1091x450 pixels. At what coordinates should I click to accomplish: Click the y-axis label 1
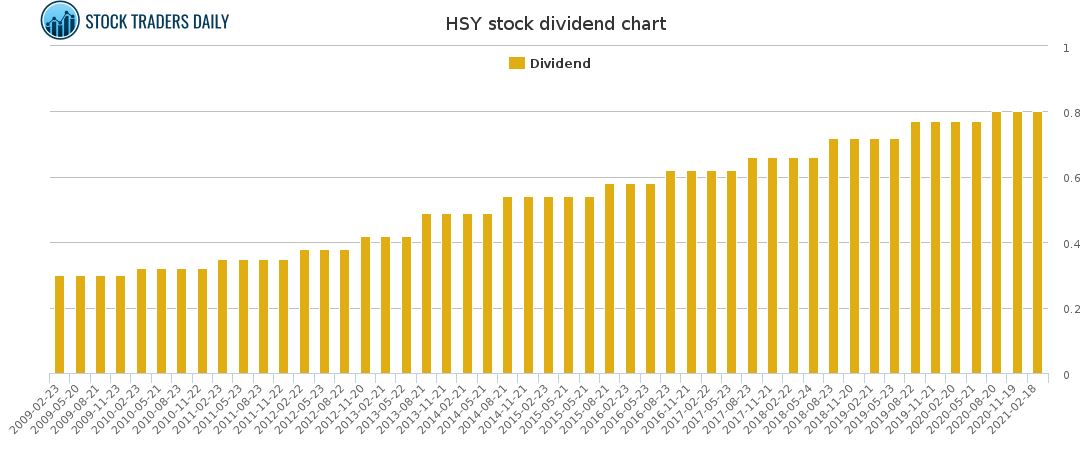(1066, 48)
